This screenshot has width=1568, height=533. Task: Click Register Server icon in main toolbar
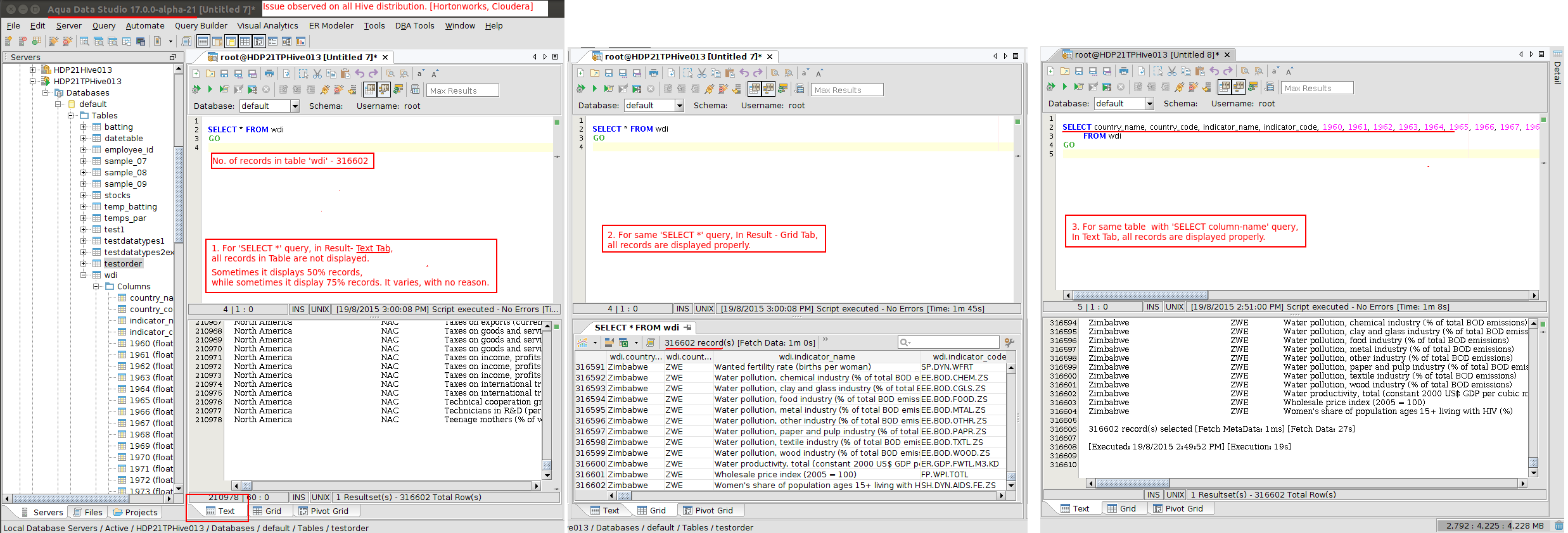click(8, 42)
